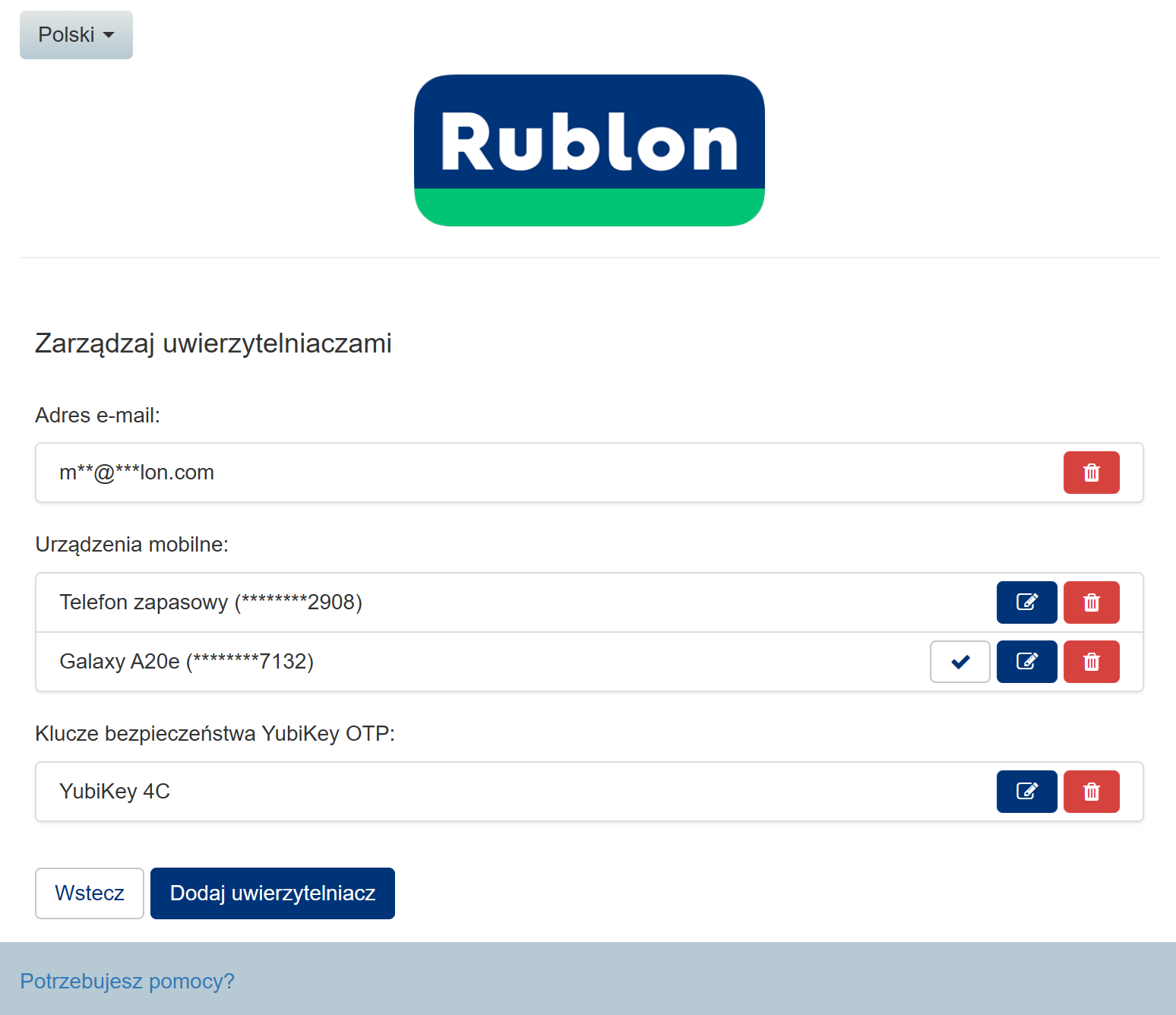The image size is (1176, 1015).
Task: Edit the Telefon zapasowy device name
Action: (1026, 602)
